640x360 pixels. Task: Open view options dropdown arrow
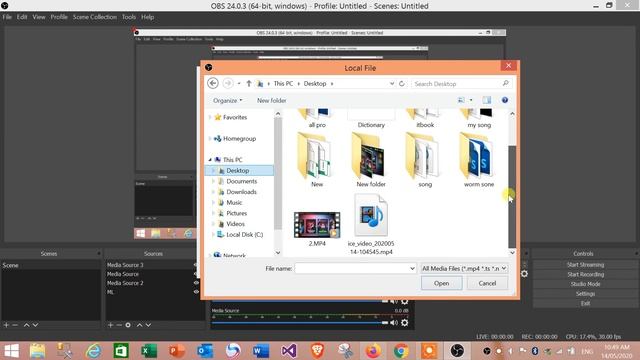471,100
